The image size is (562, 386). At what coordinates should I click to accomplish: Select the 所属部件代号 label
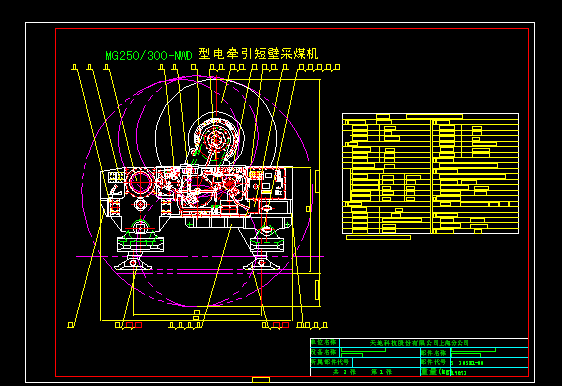click(330, 362)
